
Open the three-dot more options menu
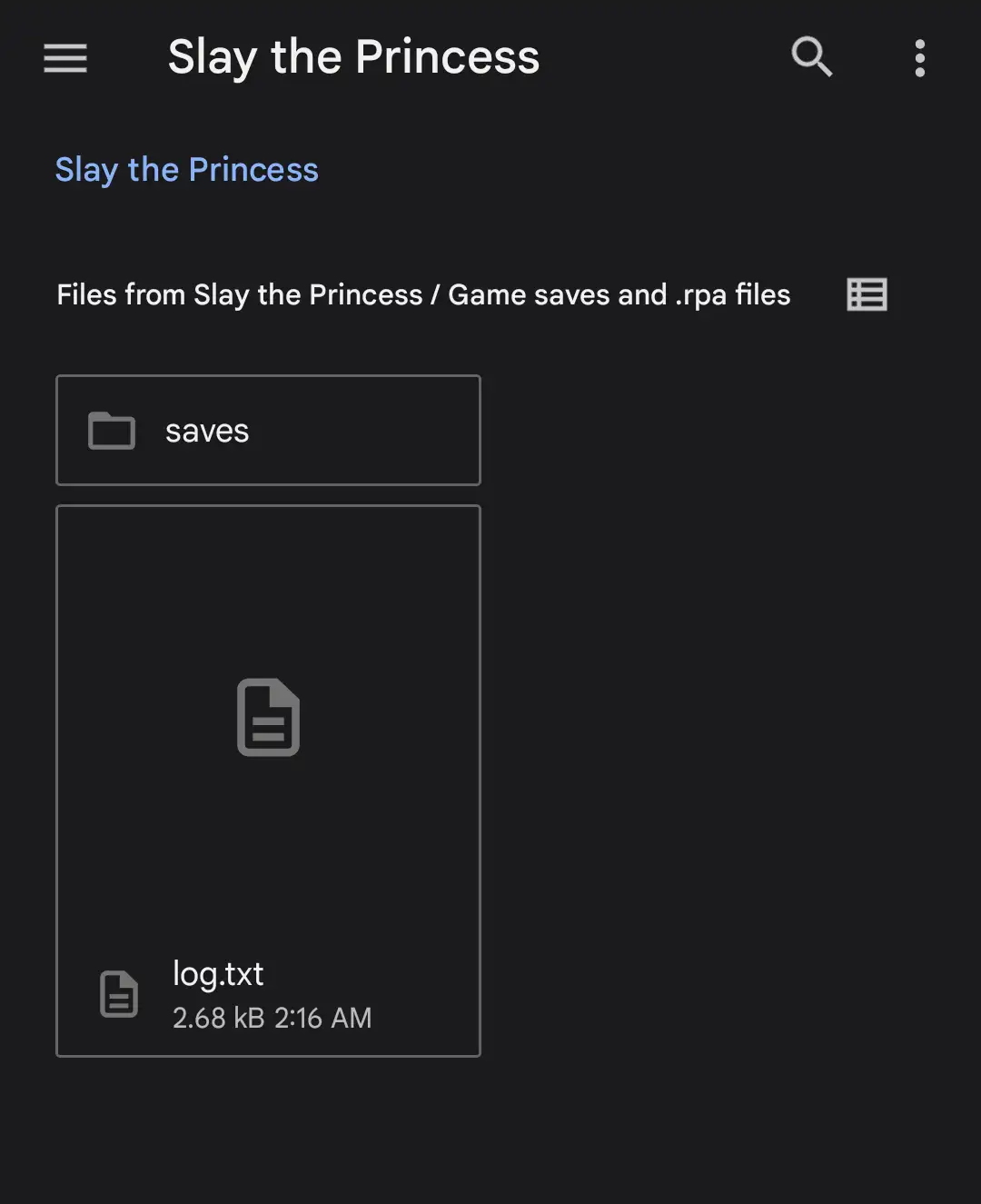coord(919,58)
